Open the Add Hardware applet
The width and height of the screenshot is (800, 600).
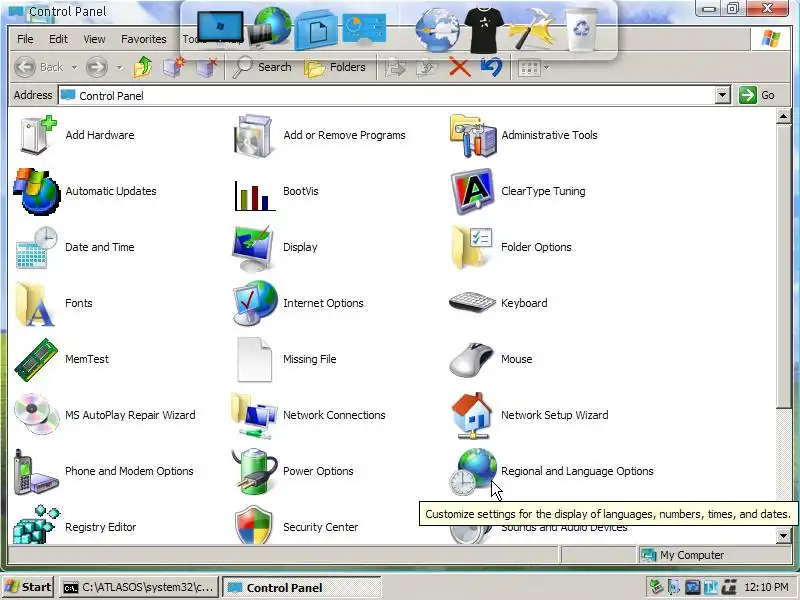[77, 135]
